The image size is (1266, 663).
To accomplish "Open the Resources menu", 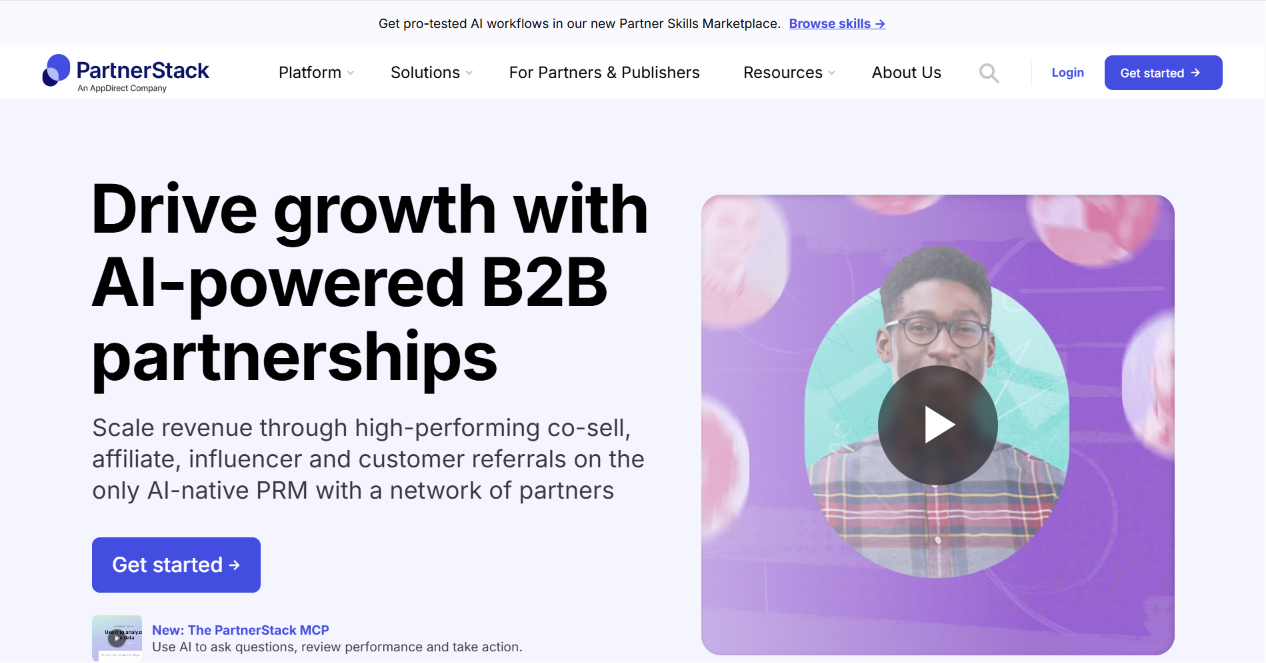I will click(x=783, y=73).
